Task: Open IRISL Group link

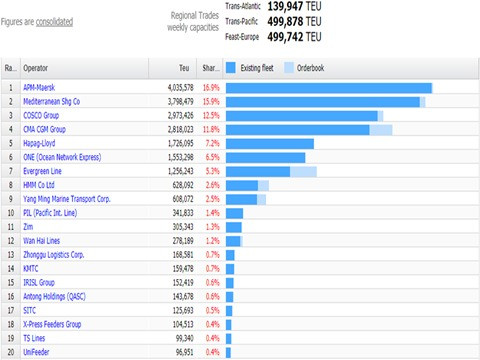Action: (39, 283)
